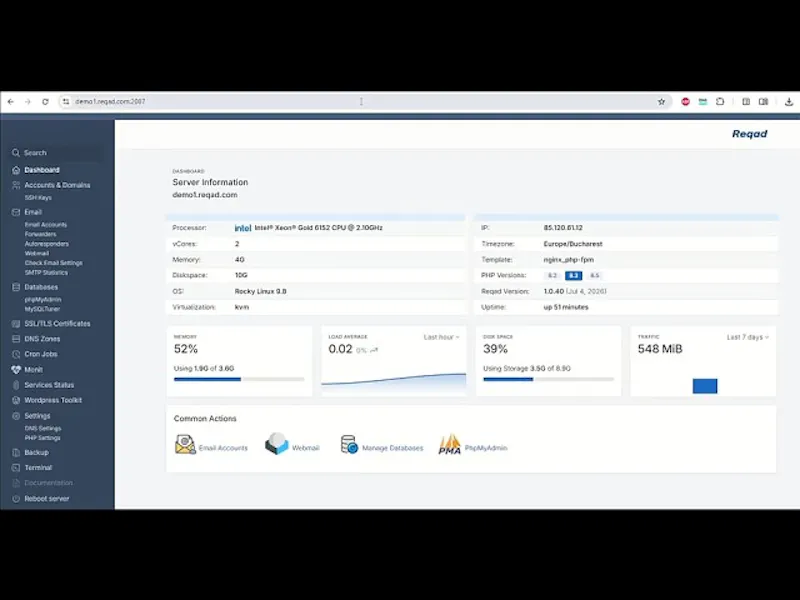Click the DNS Zones icon in sidebar
Viewport: 800px width, 600px height.
16,339
